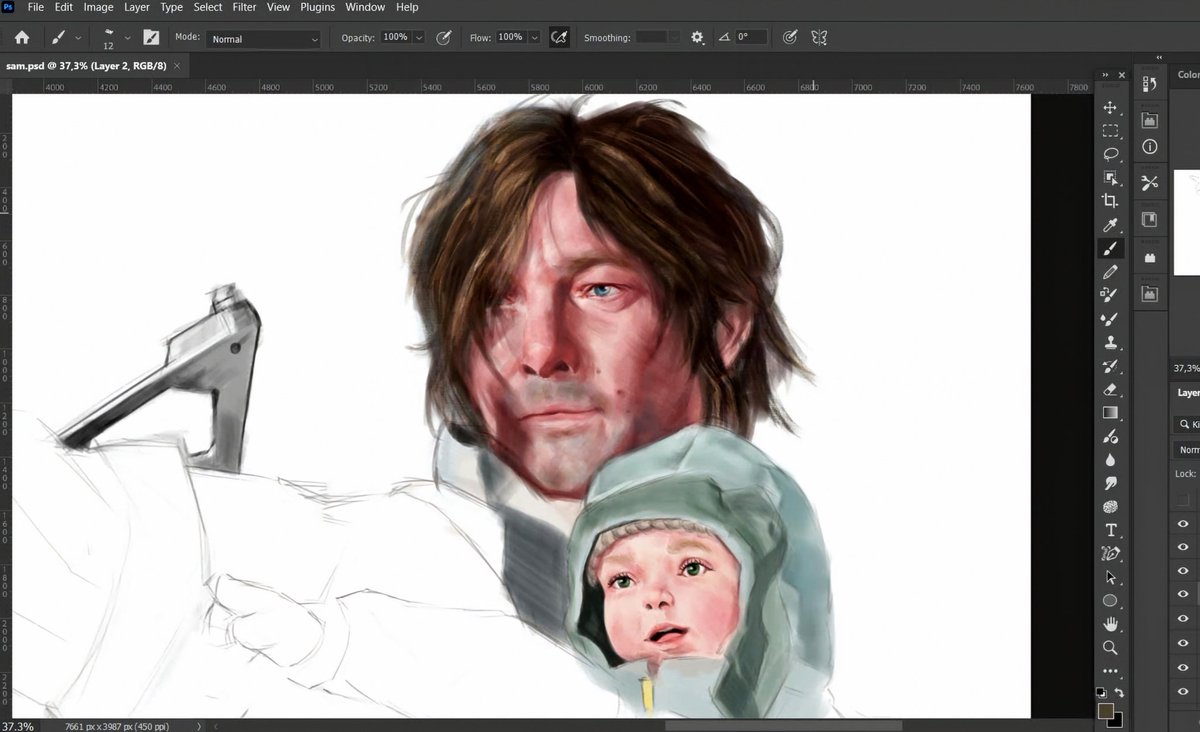This screenshot has height=732, width=1200.
Task: Click the brush angle 0° field
Action: click(751, 38)
